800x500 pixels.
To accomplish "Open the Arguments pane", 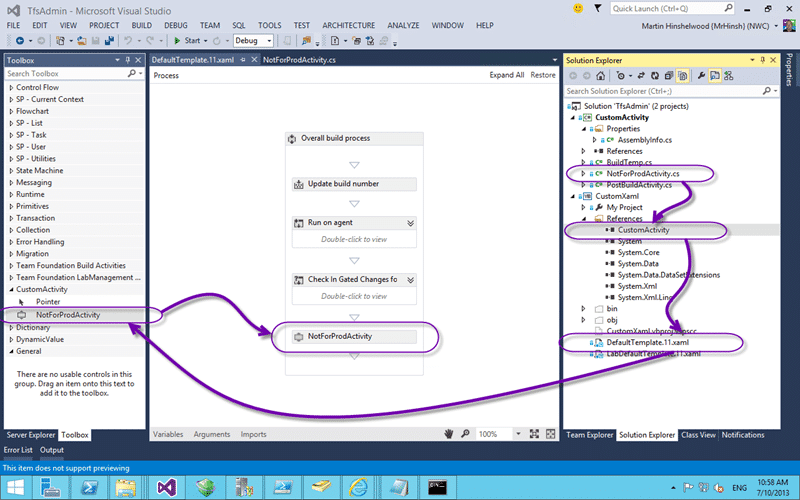I will pyautogui.click(x=212, y=434).
